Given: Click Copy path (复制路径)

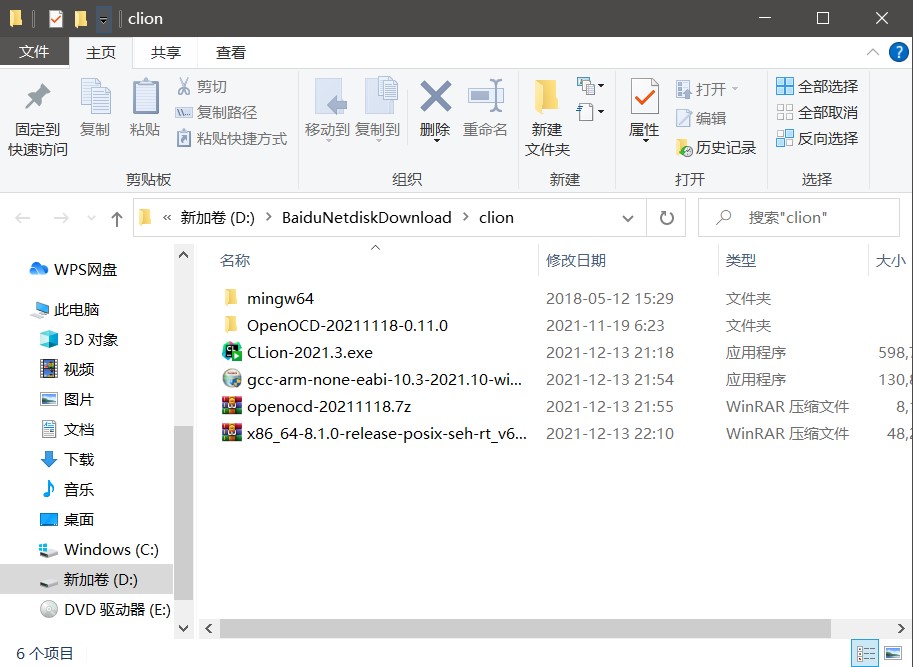Looking at the screenshot, I should coord(216,112).
